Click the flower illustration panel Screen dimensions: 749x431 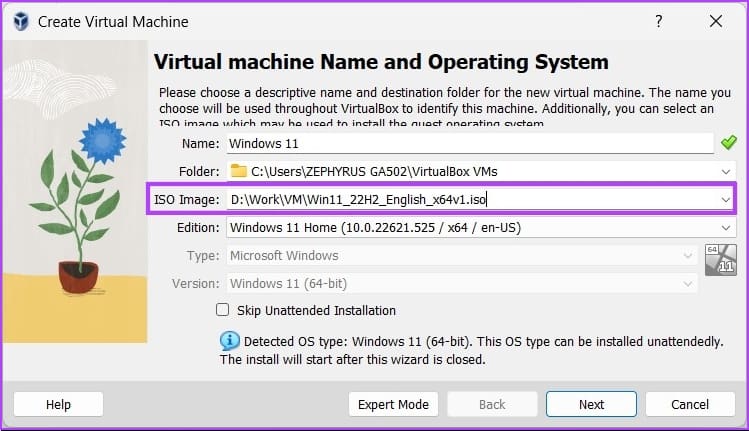click(75, 191)
